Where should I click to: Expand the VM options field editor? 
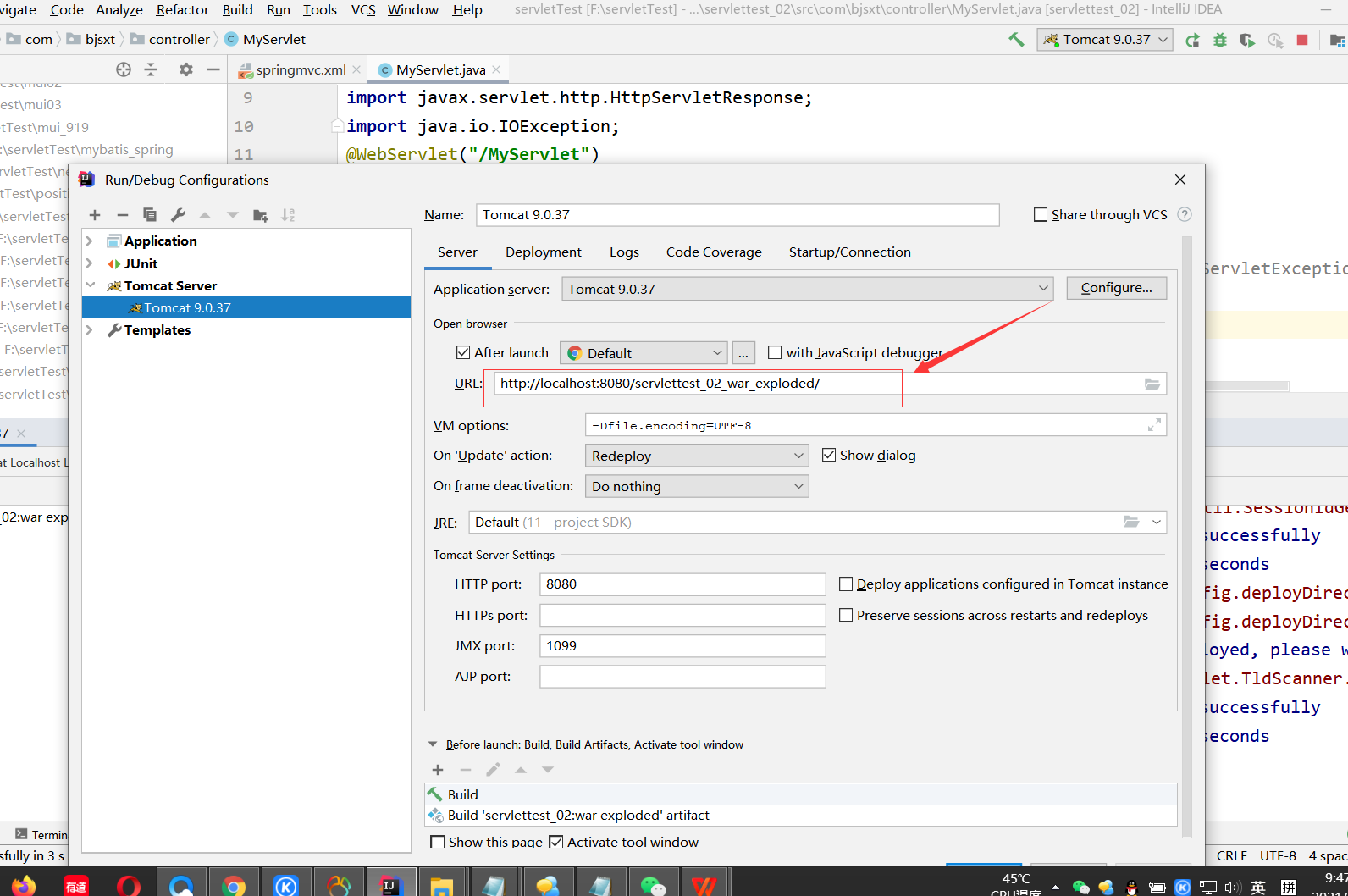pos(1154,425)
